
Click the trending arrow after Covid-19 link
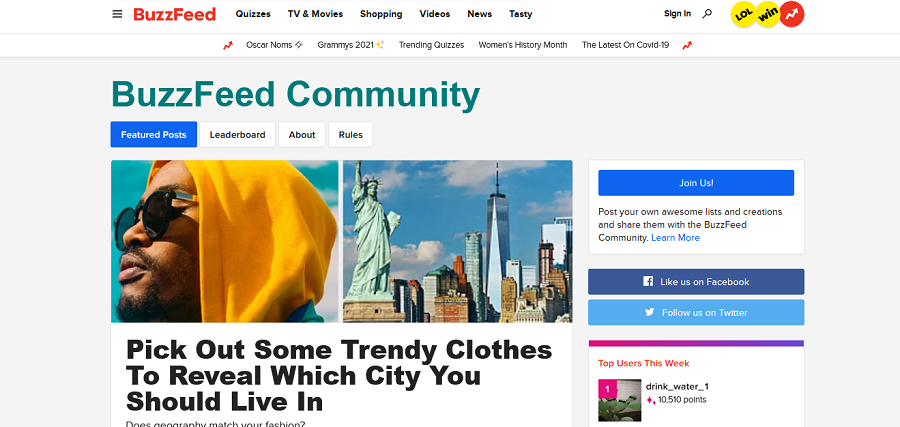point(687,45)
